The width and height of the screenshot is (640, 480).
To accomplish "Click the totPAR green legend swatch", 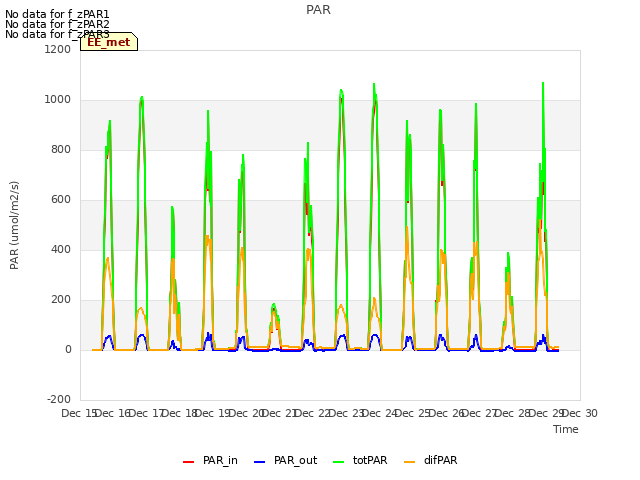I will [338, 462].
